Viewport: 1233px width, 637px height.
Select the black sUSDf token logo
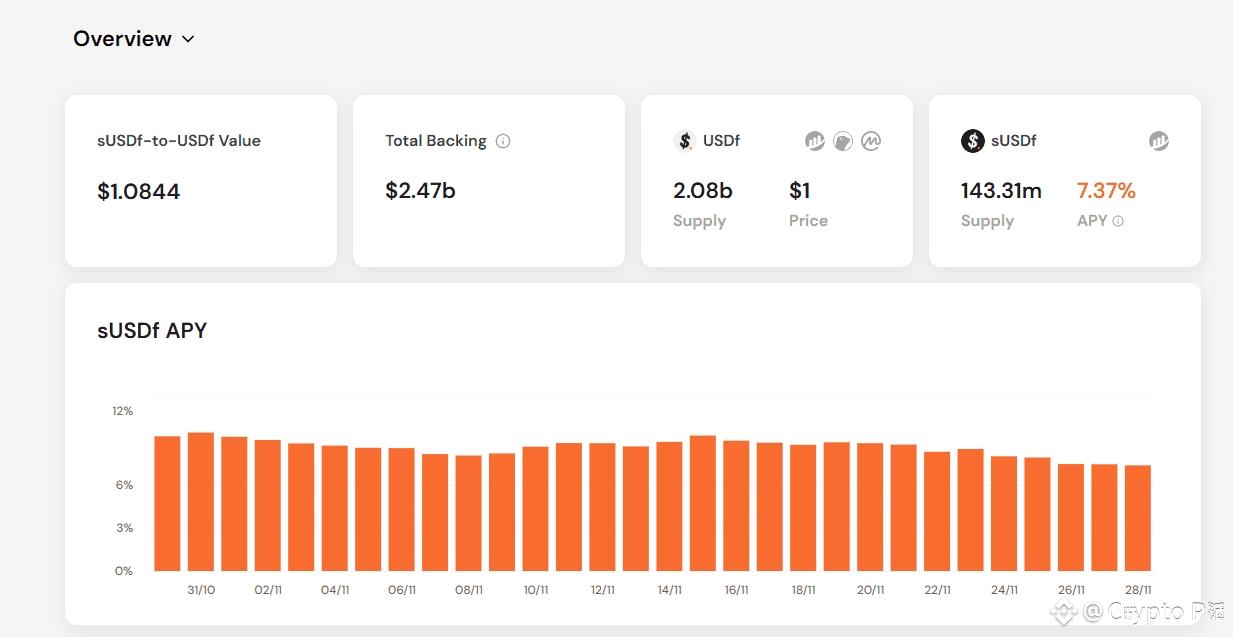pyautogui.click(x=973, y=141)
